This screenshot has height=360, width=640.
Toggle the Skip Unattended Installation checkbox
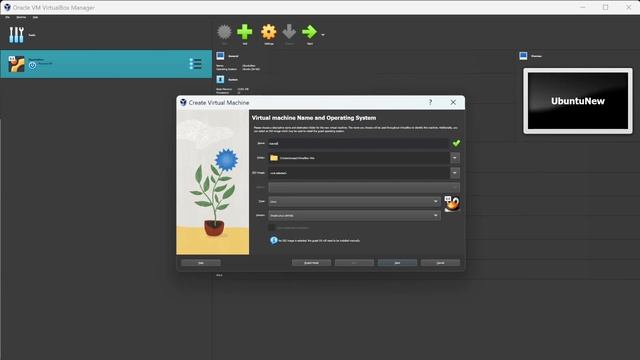[272, 227]
